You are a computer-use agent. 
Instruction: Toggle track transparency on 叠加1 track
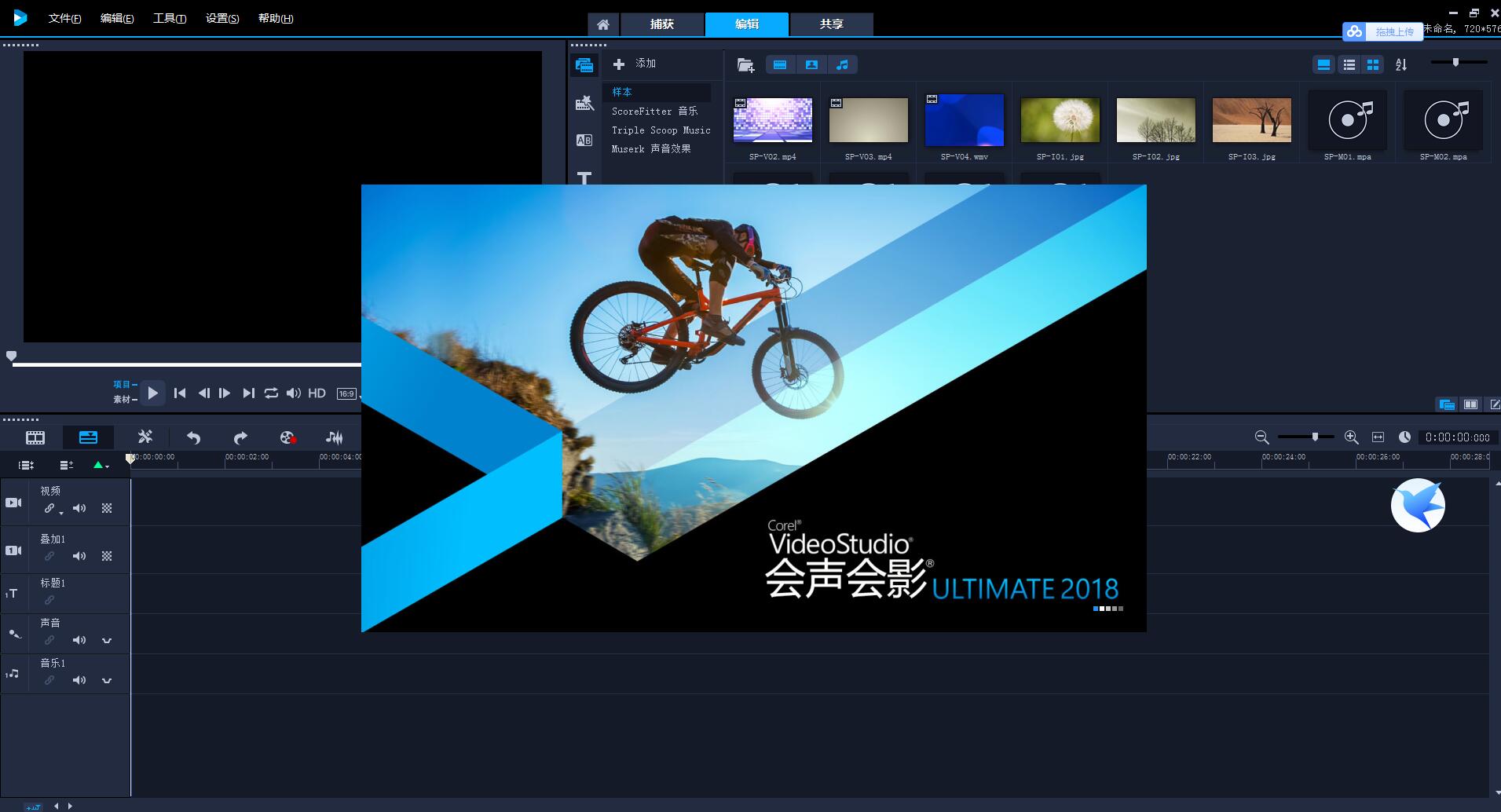[x=107, y=556]
